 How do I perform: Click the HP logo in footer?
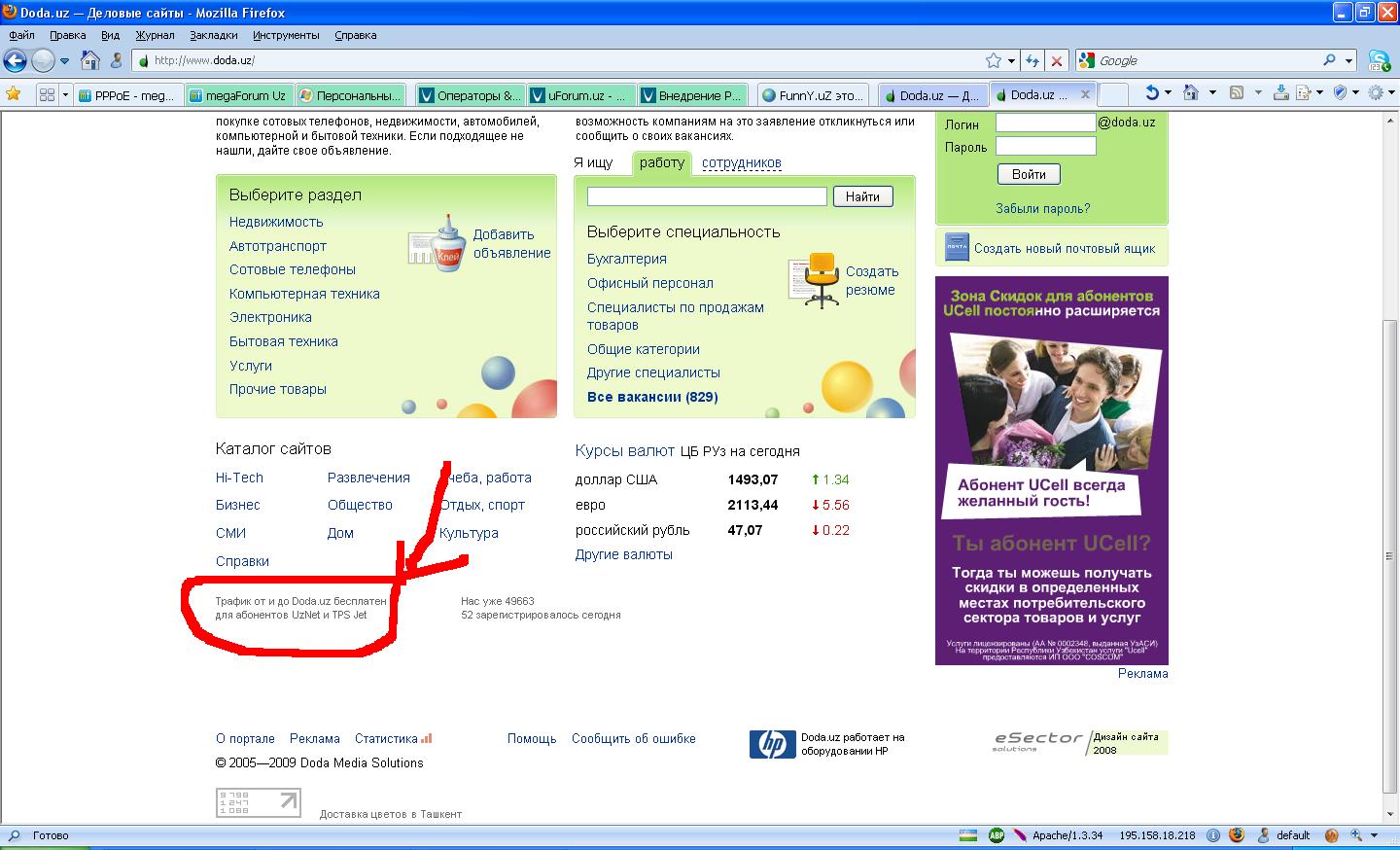[772, 744]
